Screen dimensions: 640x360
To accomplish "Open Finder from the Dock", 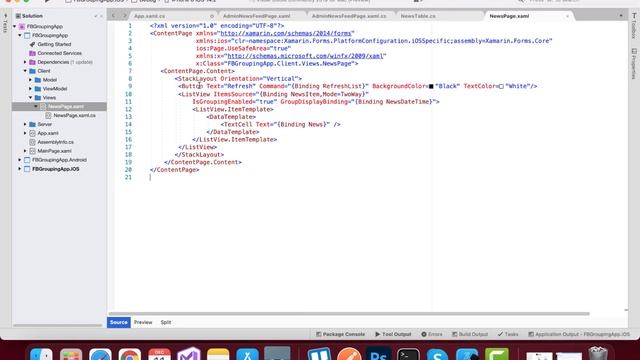I will [x=41, y=354].
